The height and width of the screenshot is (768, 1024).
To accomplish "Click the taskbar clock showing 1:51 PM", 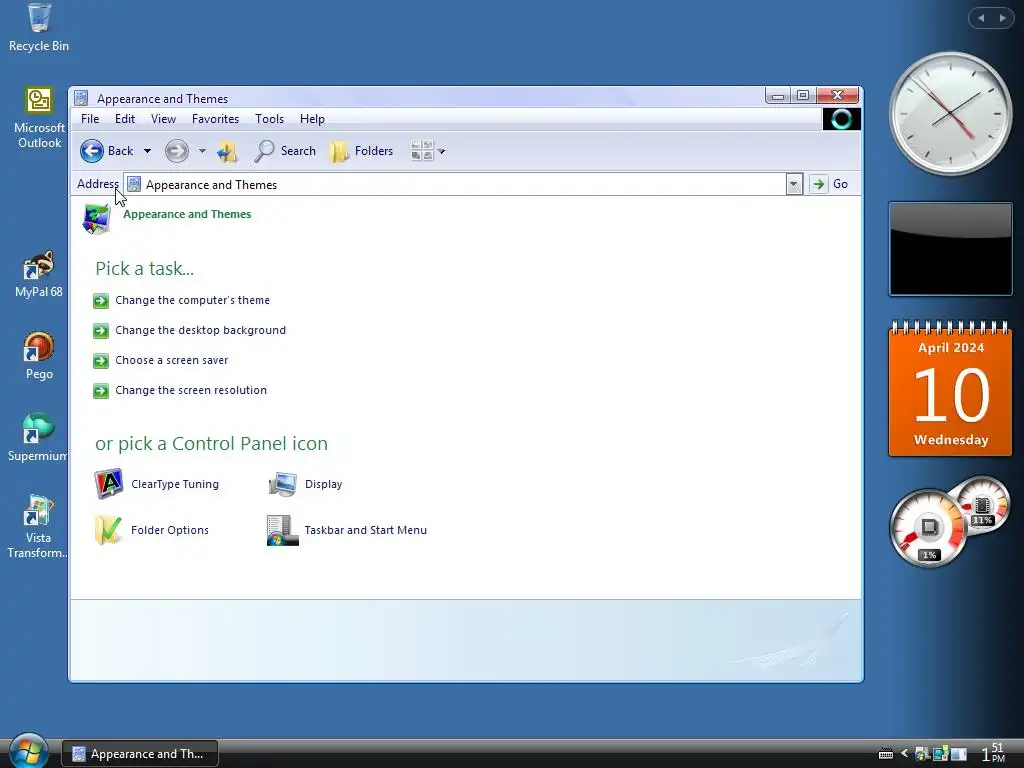I will pyautogui.click(x=993, y=753).
